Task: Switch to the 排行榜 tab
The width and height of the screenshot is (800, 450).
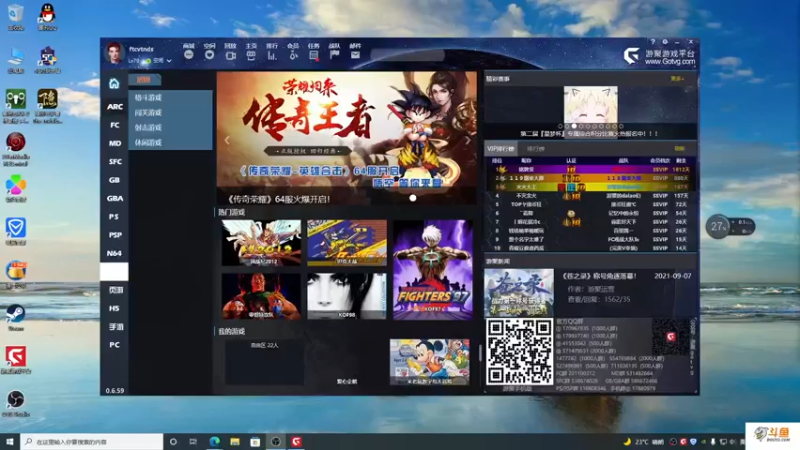Action: coord(536,149)
